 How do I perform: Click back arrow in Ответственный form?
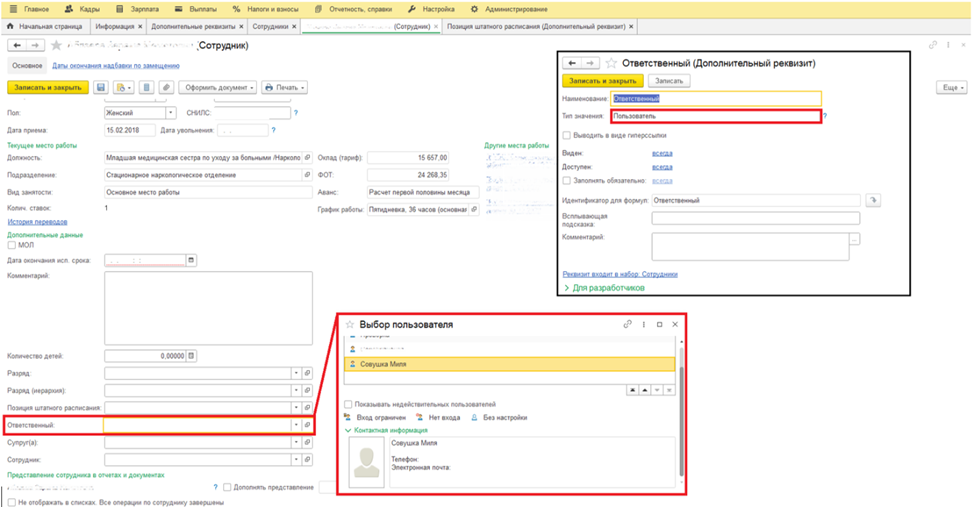[x=572, y=63]
